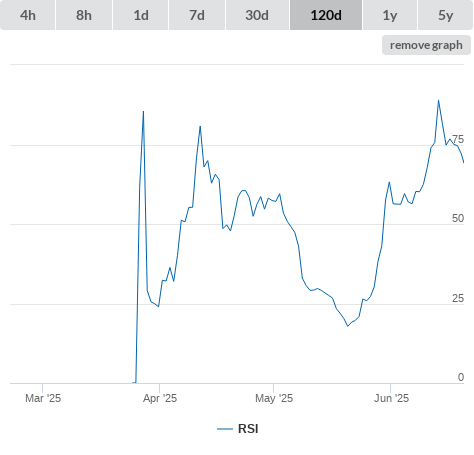Click the lowest RSI trough in late May
Viewport: 474px width, 455px height.
[x=348, y=326]
